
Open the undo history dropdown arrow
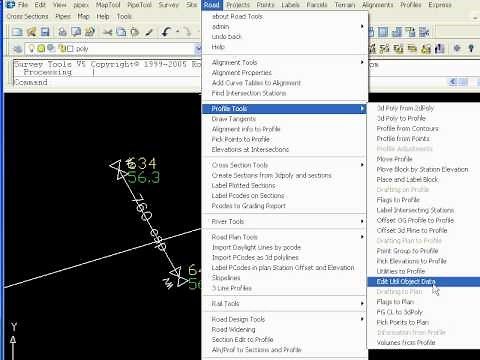pos(178,32)
